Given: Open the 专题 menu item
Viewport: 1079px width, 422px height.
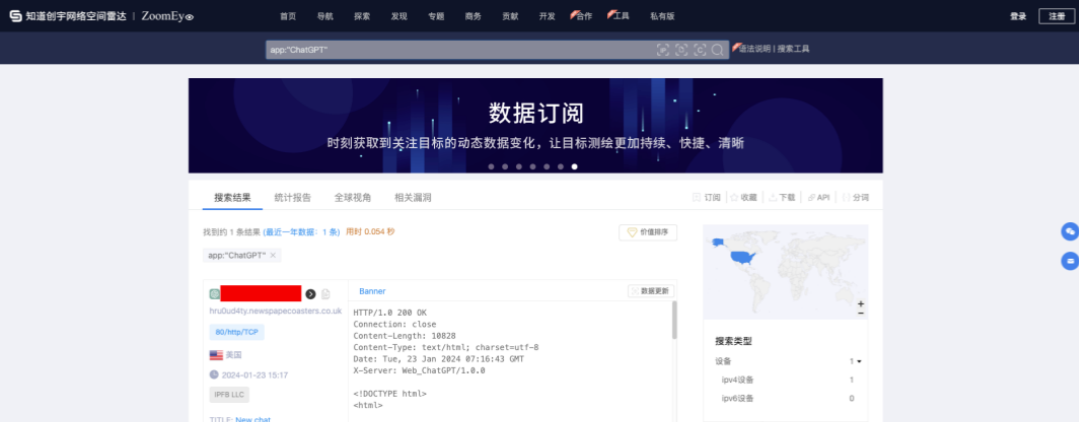Looking at the screenshot, I should 436,17.
